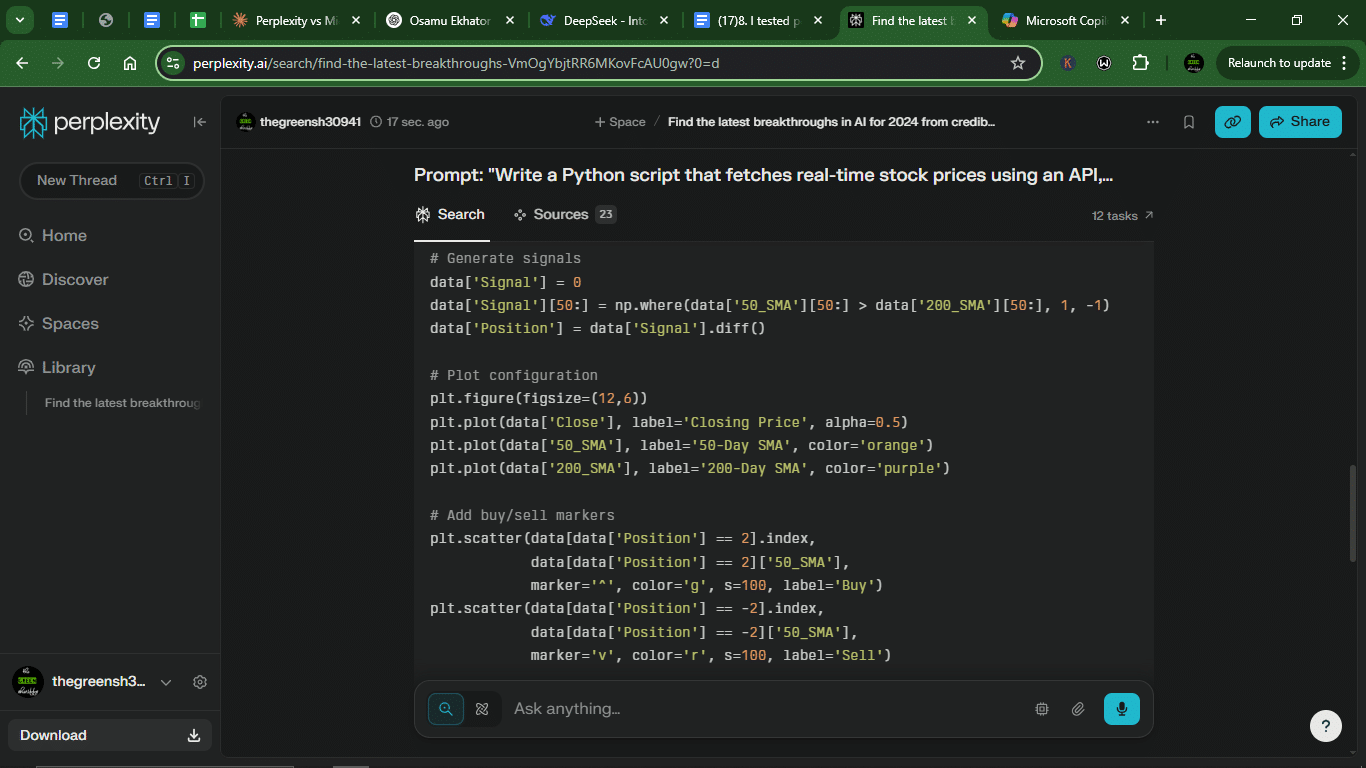Viewport: 1366px width, 768px height.
Task: Select the Search mode icon in input box
Action: [x=446, y=709]
